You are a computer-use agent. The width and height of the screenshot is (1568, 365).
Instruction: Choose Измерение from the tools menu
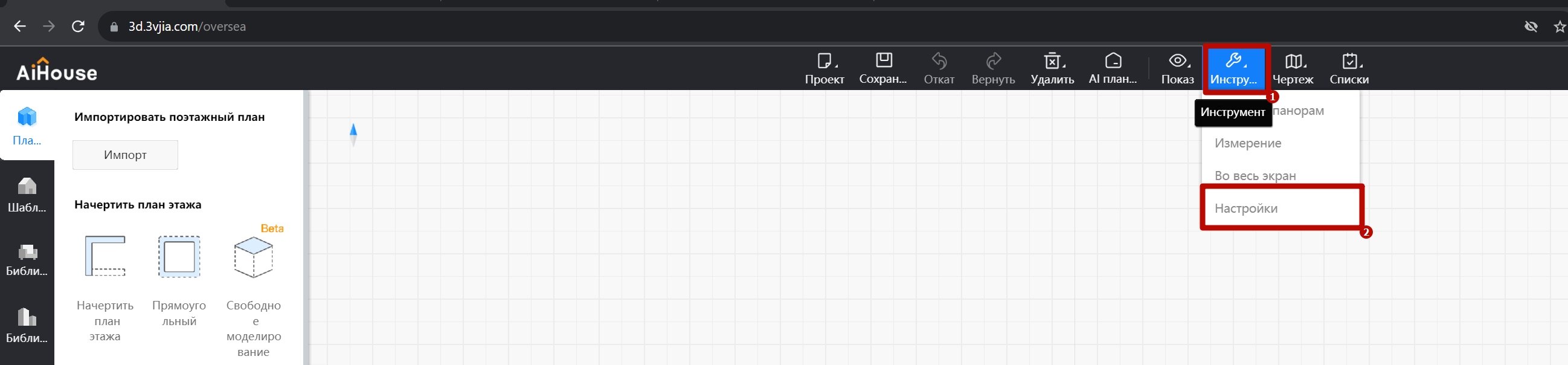pyautogui.click(x=1248, y=143)
